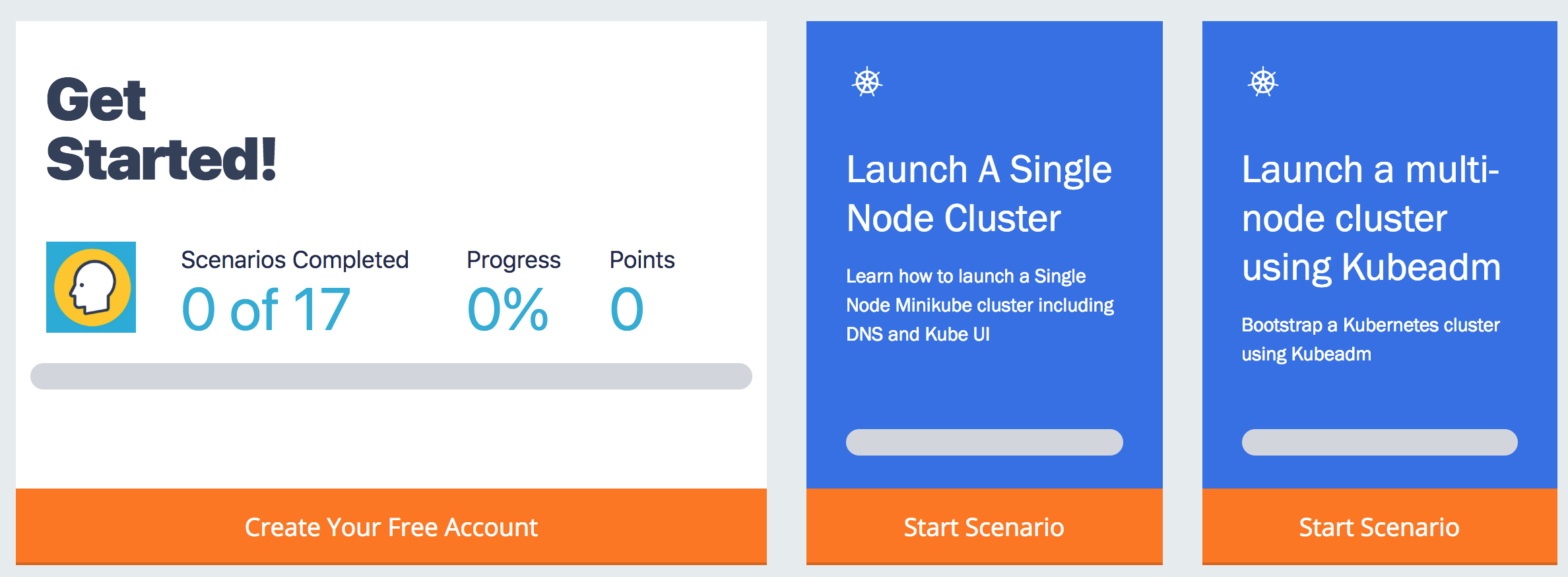Click the Points label
This screenshot has height=577, width=1568.
[642, 260]
